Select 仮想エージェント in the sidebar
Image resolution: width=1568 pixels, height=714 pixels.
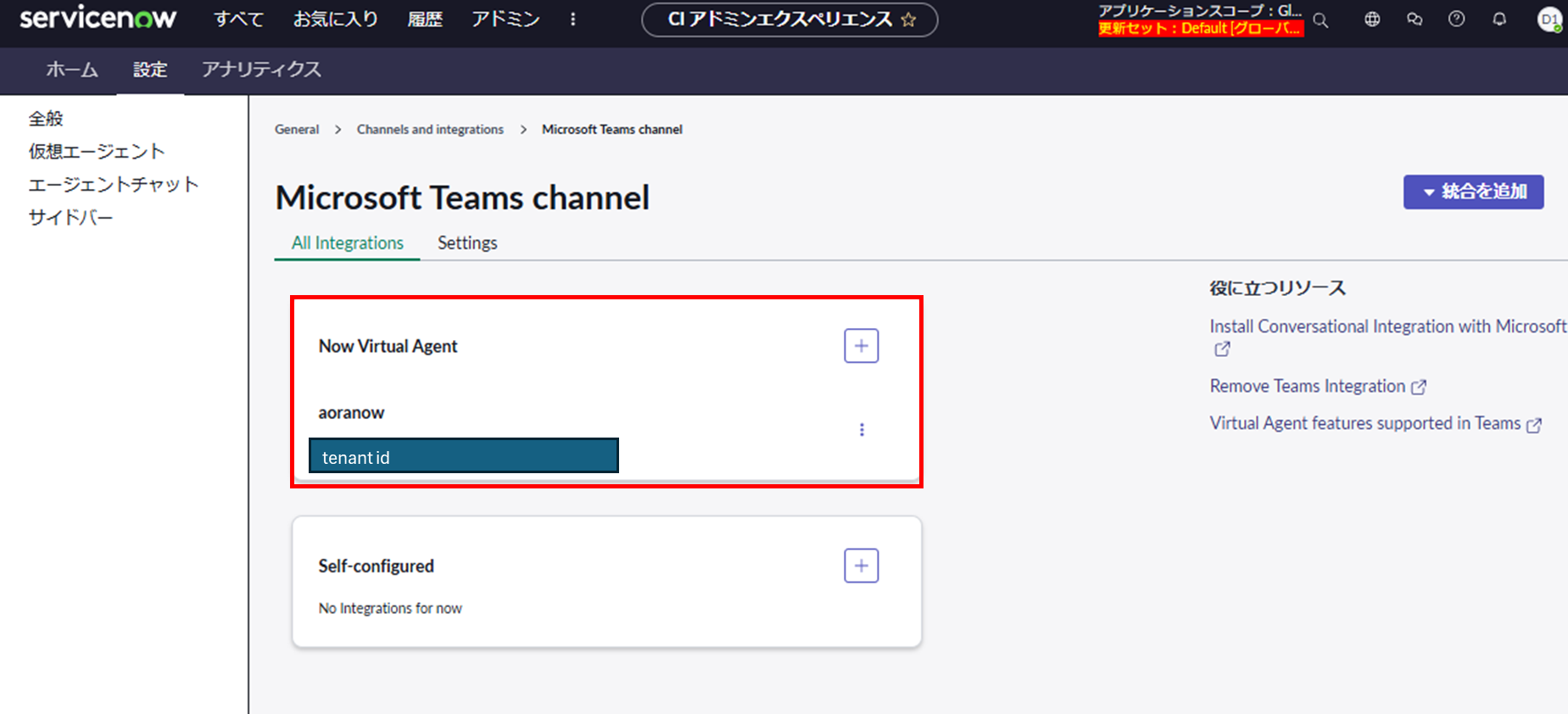coord(97,151)
